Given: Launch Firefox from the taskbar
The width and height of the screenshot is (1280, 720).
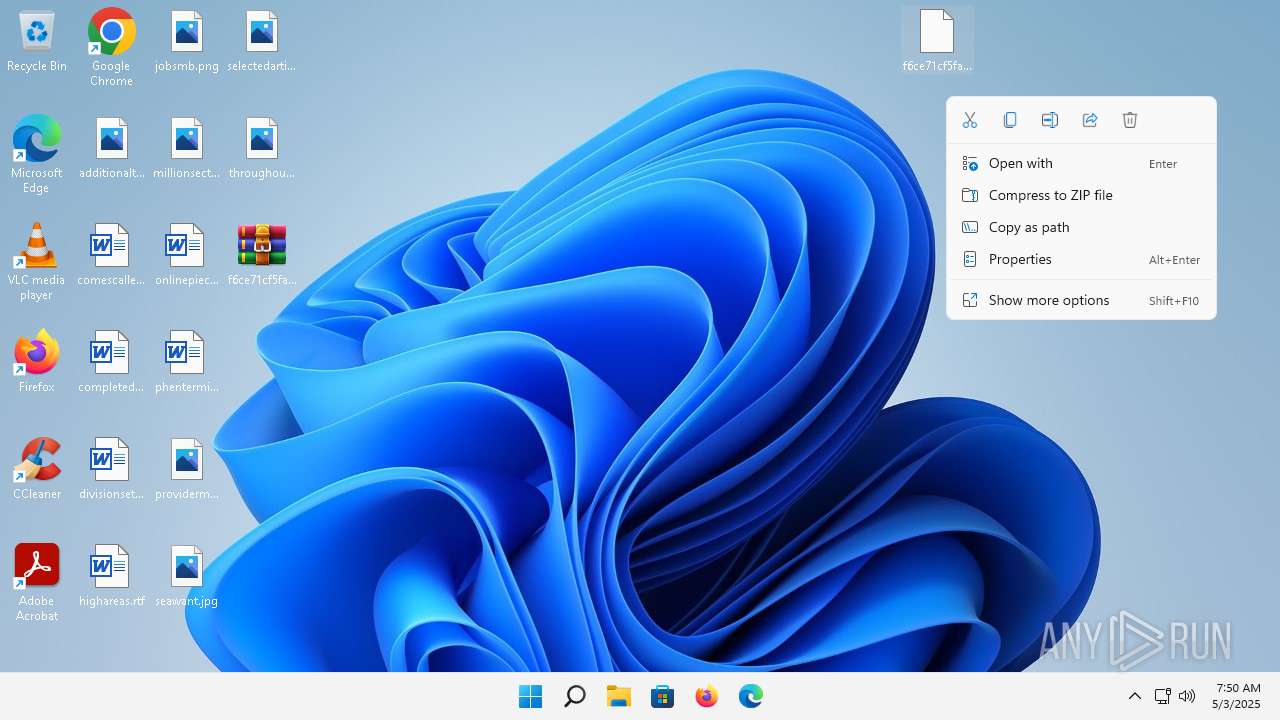Looking at the screenshot, I should [x=707, y=696].
